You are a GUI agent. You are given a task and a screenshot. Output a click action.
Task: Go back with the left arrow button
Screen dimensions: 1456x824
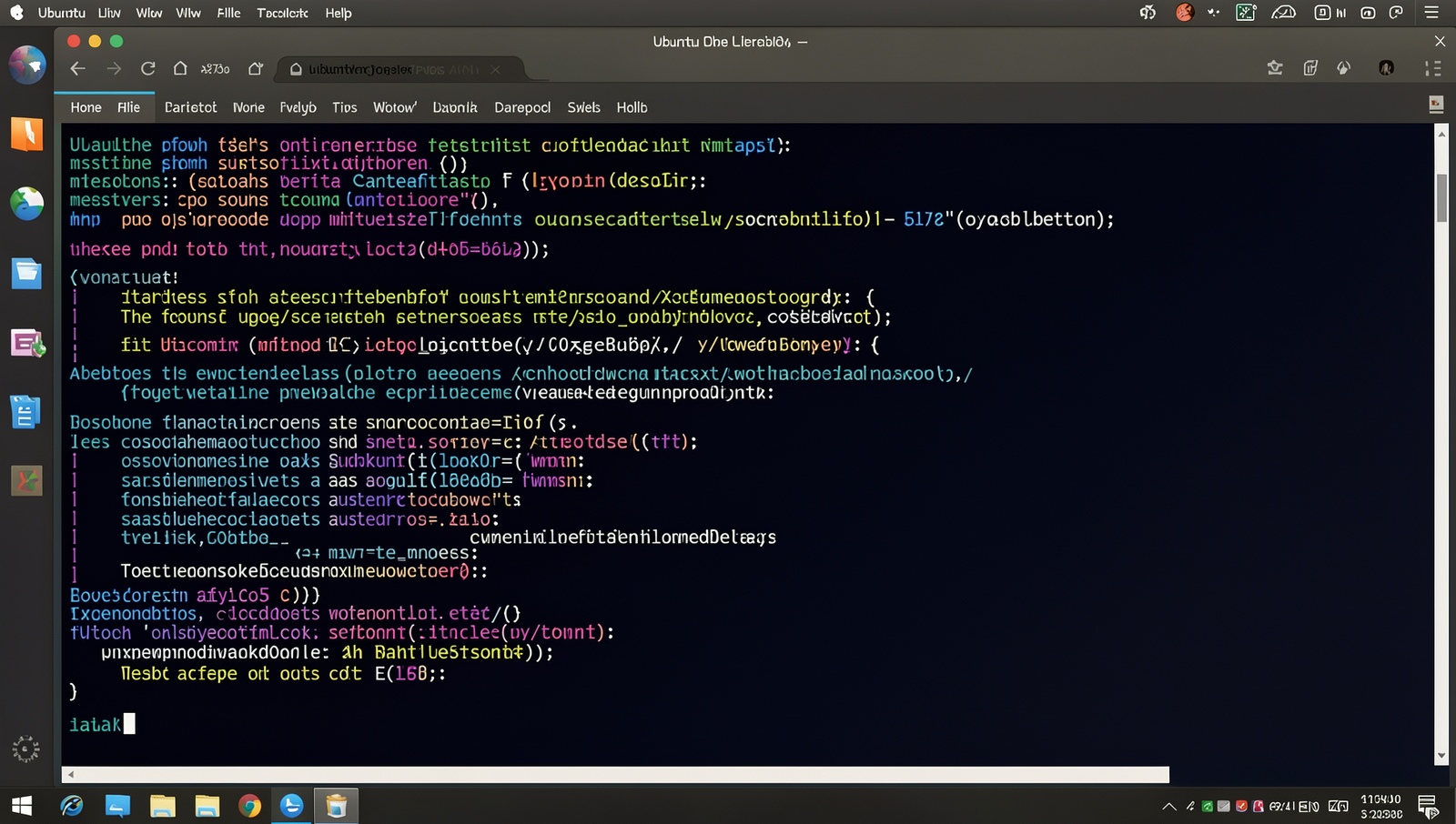pos(78,69)
